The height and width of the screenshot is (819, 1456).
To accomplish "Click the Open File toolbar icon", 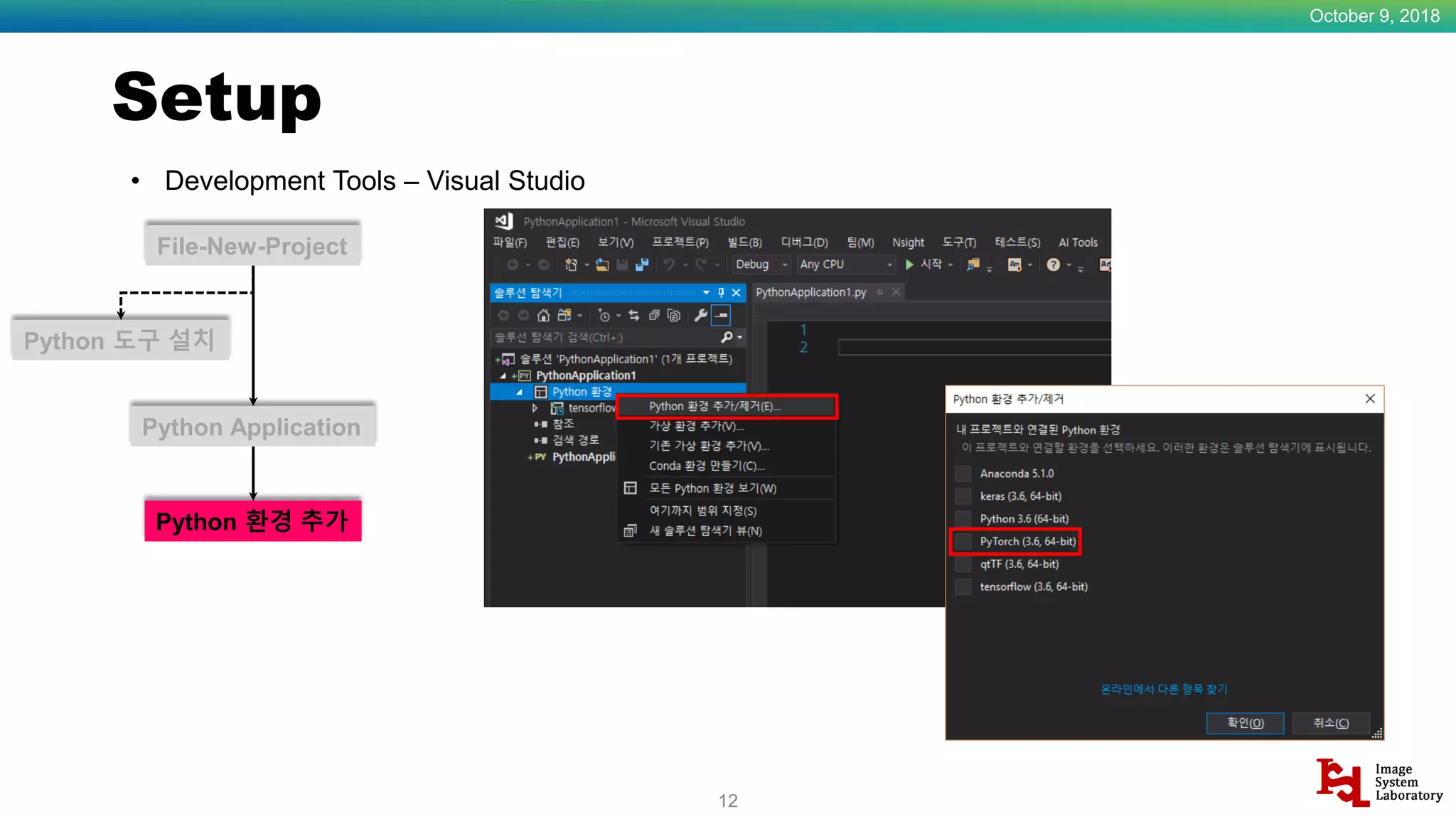I will click(602, 264).
